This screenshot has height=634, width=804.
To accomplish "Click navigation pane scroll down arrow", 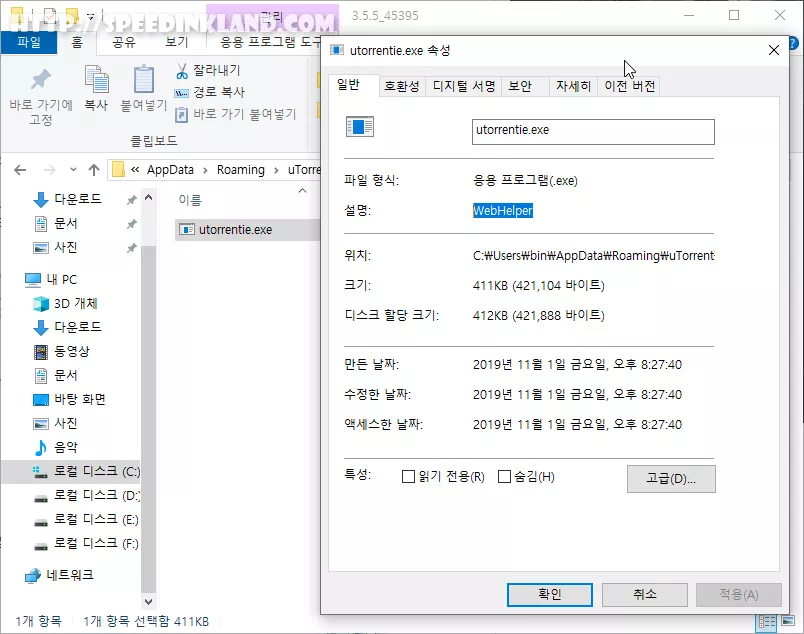I will [x=148, y=602].
